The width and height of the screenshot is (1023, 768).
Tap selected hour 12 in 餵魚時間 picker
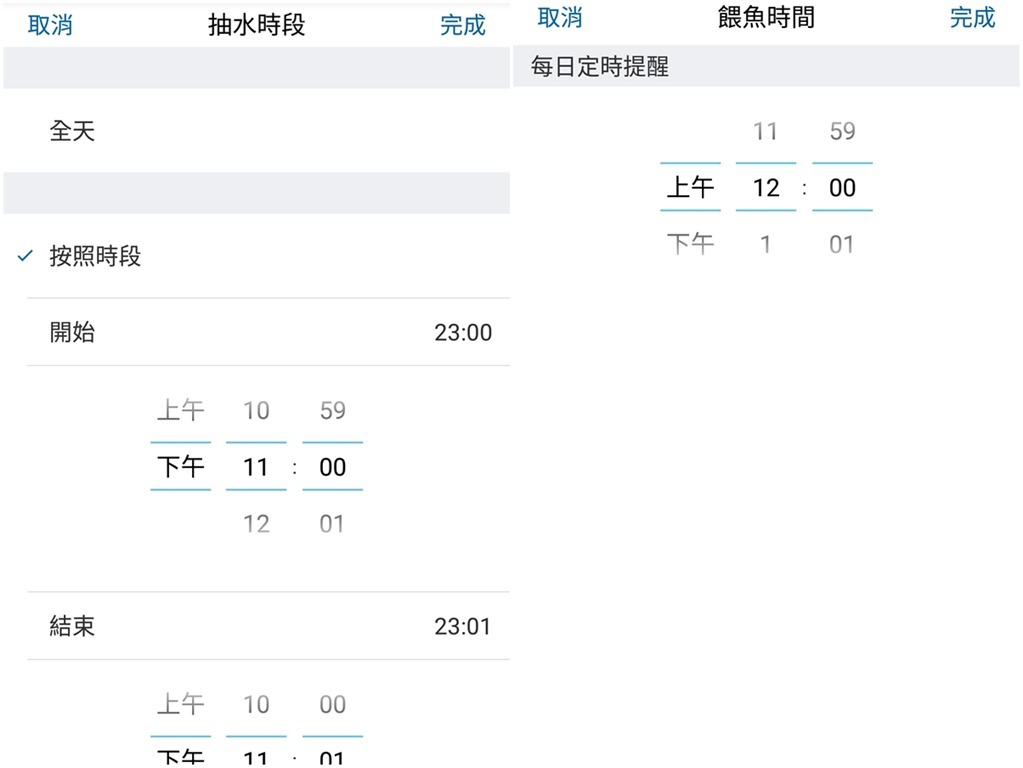pyautogui.click(x=765, y=187)
